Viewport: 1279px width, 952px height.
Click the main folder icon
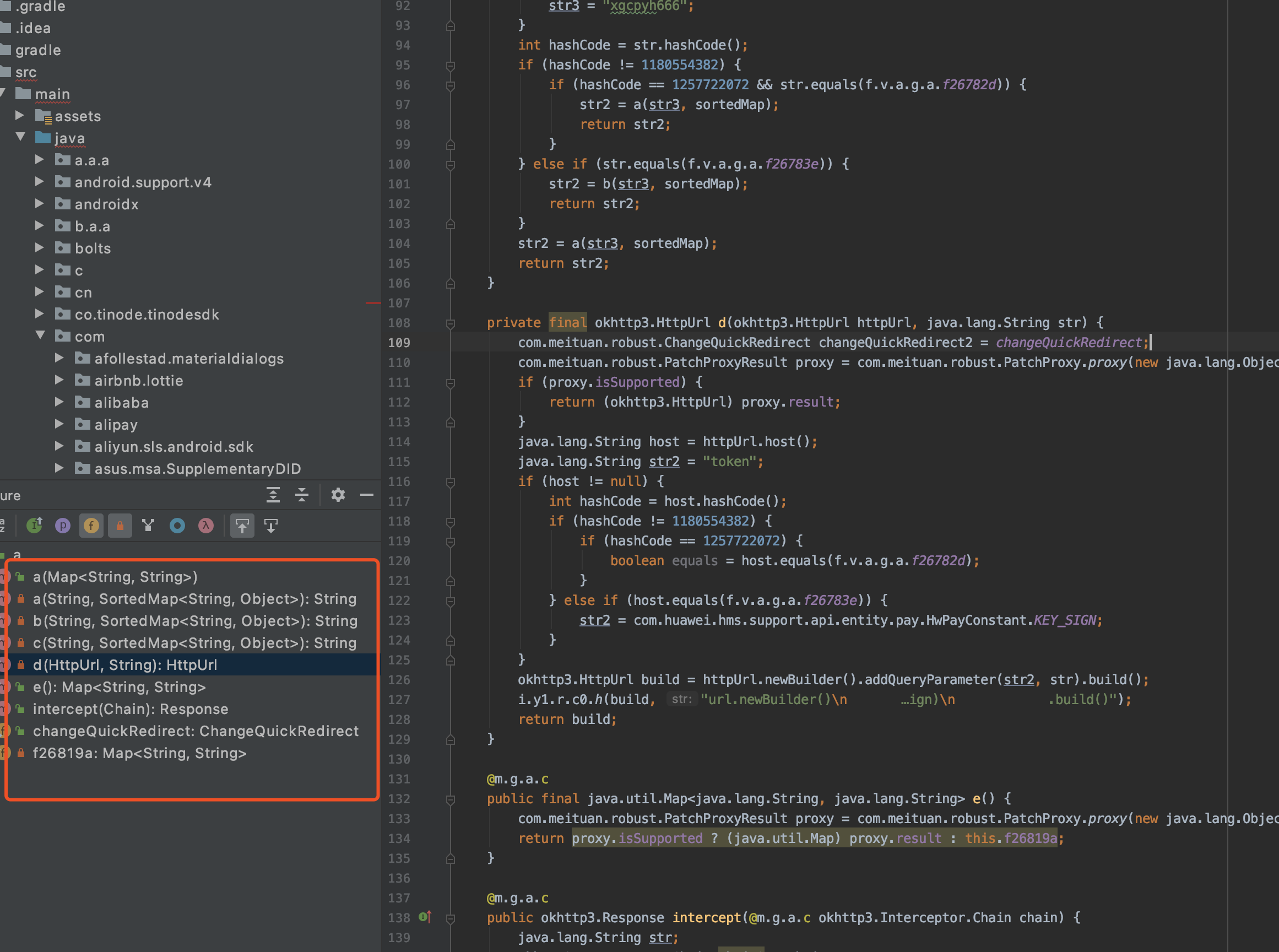(x=23, y=93)
